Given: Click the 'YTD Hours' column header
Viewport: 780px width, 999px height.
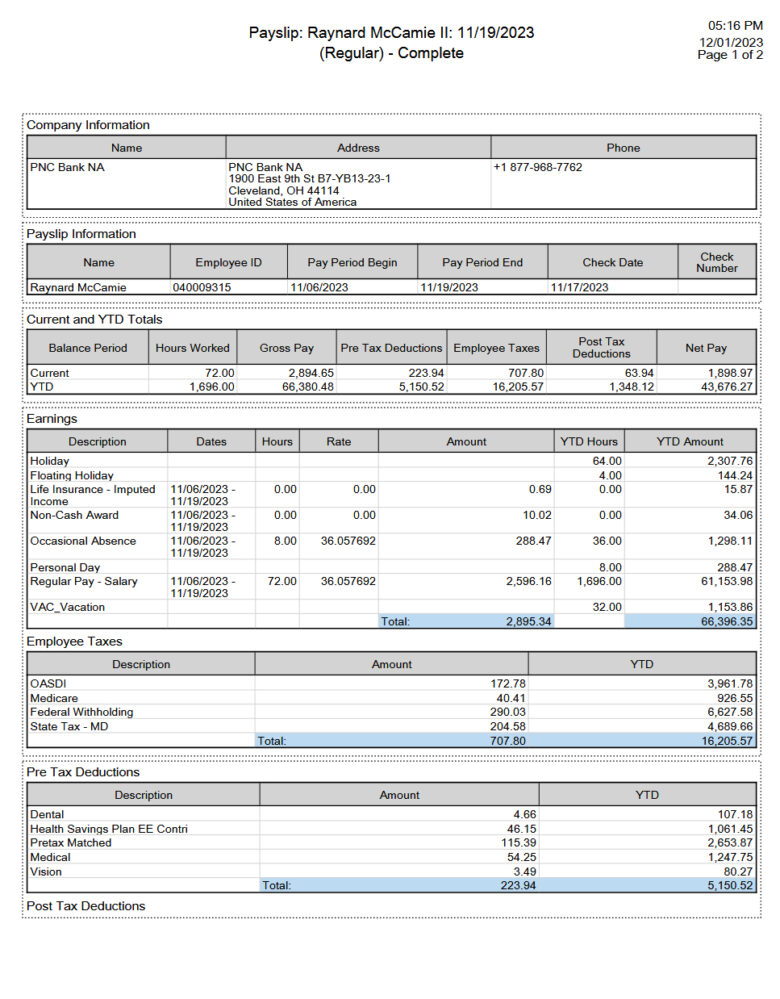Looking at the screenshot, I should tap(589, 442).
